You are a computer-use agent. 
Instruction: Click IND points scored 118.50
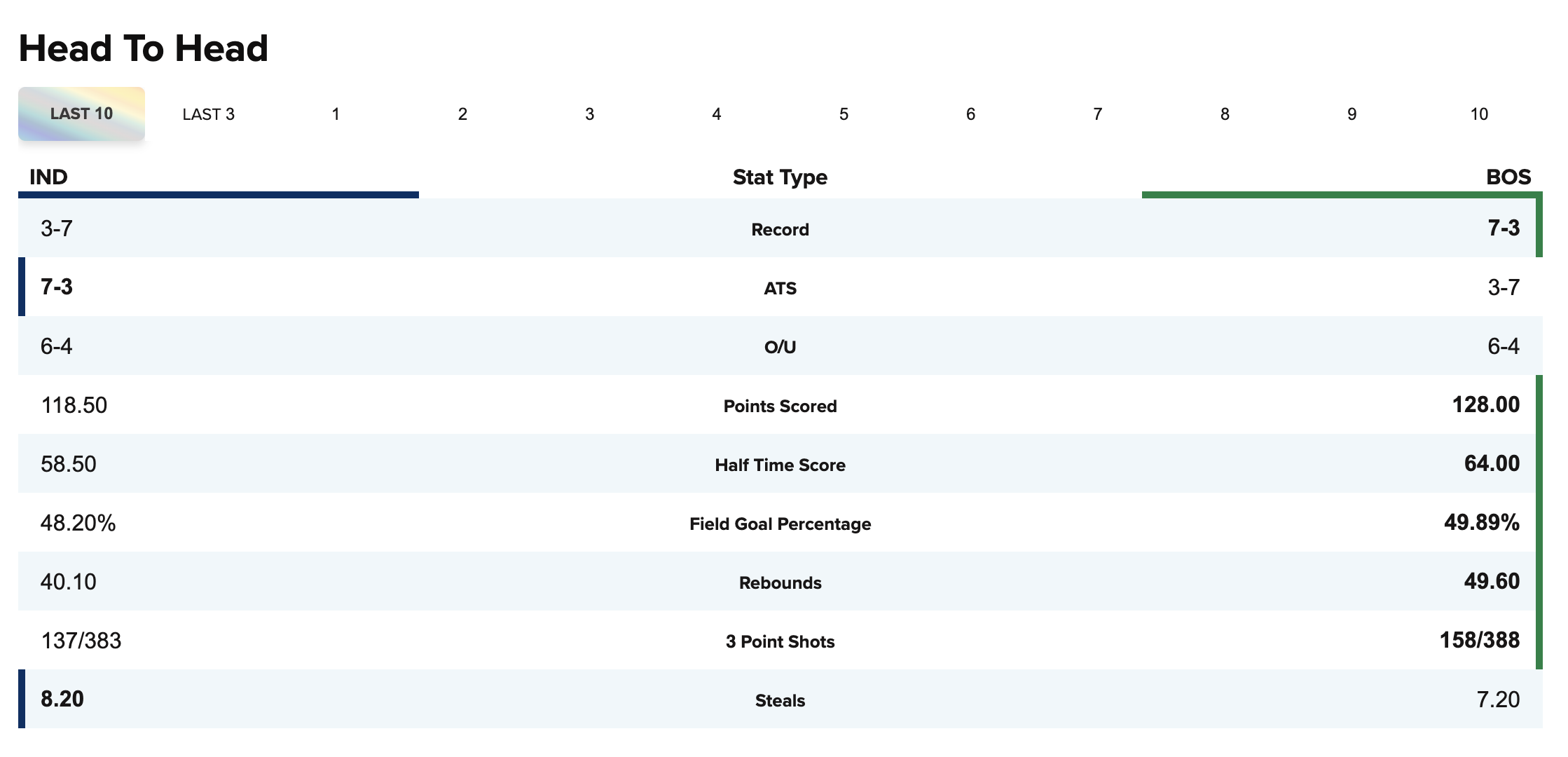tap(74, 405)
